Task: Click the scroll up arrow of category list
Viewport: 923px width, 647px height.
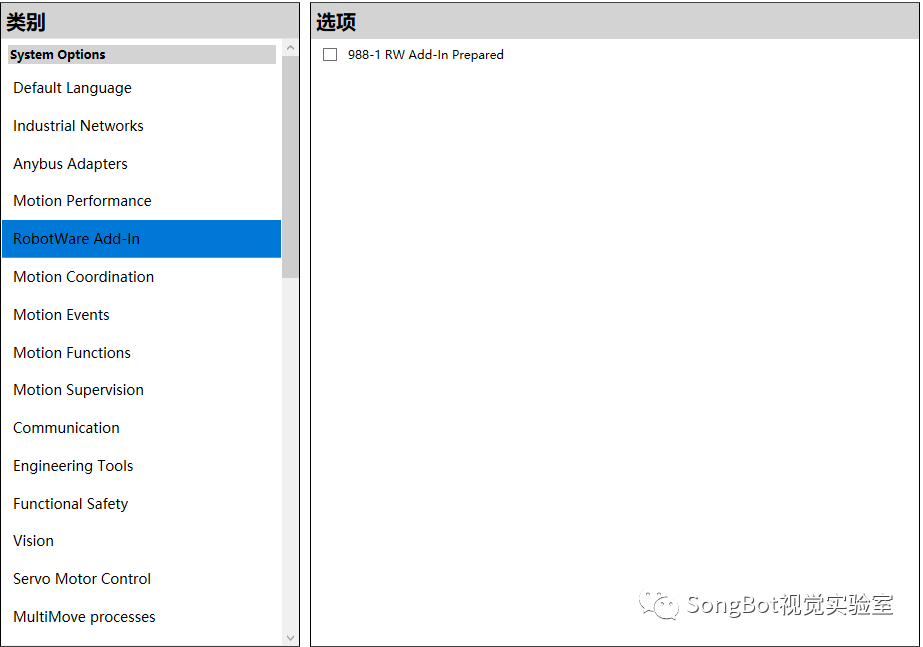Action: click(x=290, y=48)
